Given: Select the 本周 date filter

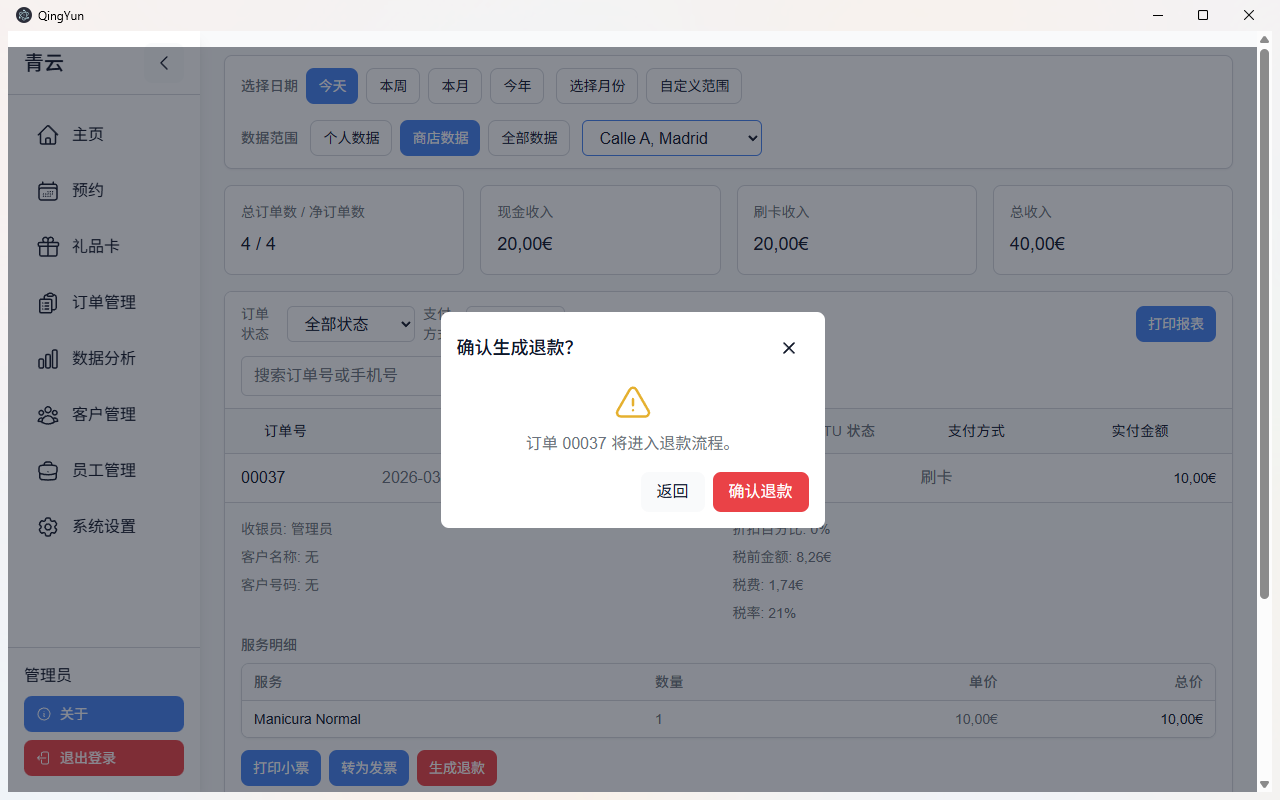Looking at the screenshot, I should pos(393,86).
